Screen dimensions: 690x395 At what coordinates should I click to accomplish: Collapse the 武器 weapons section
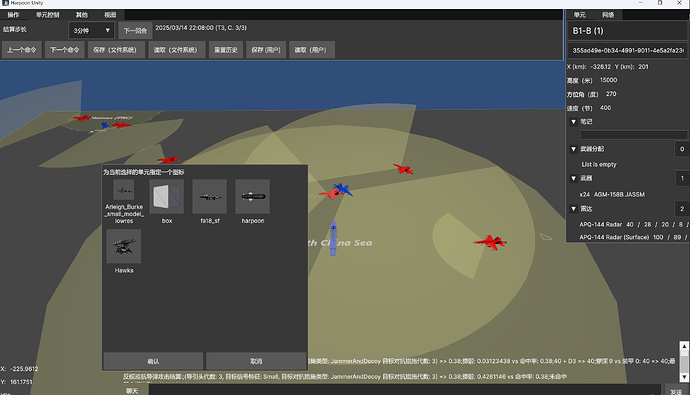573,178
